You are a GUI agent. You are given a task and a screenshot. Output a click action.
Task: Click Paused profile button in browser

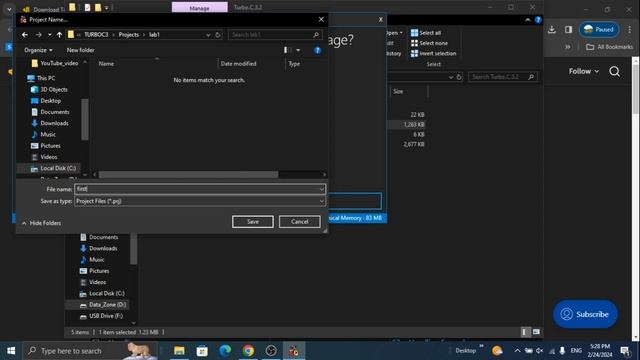(599, 29)
